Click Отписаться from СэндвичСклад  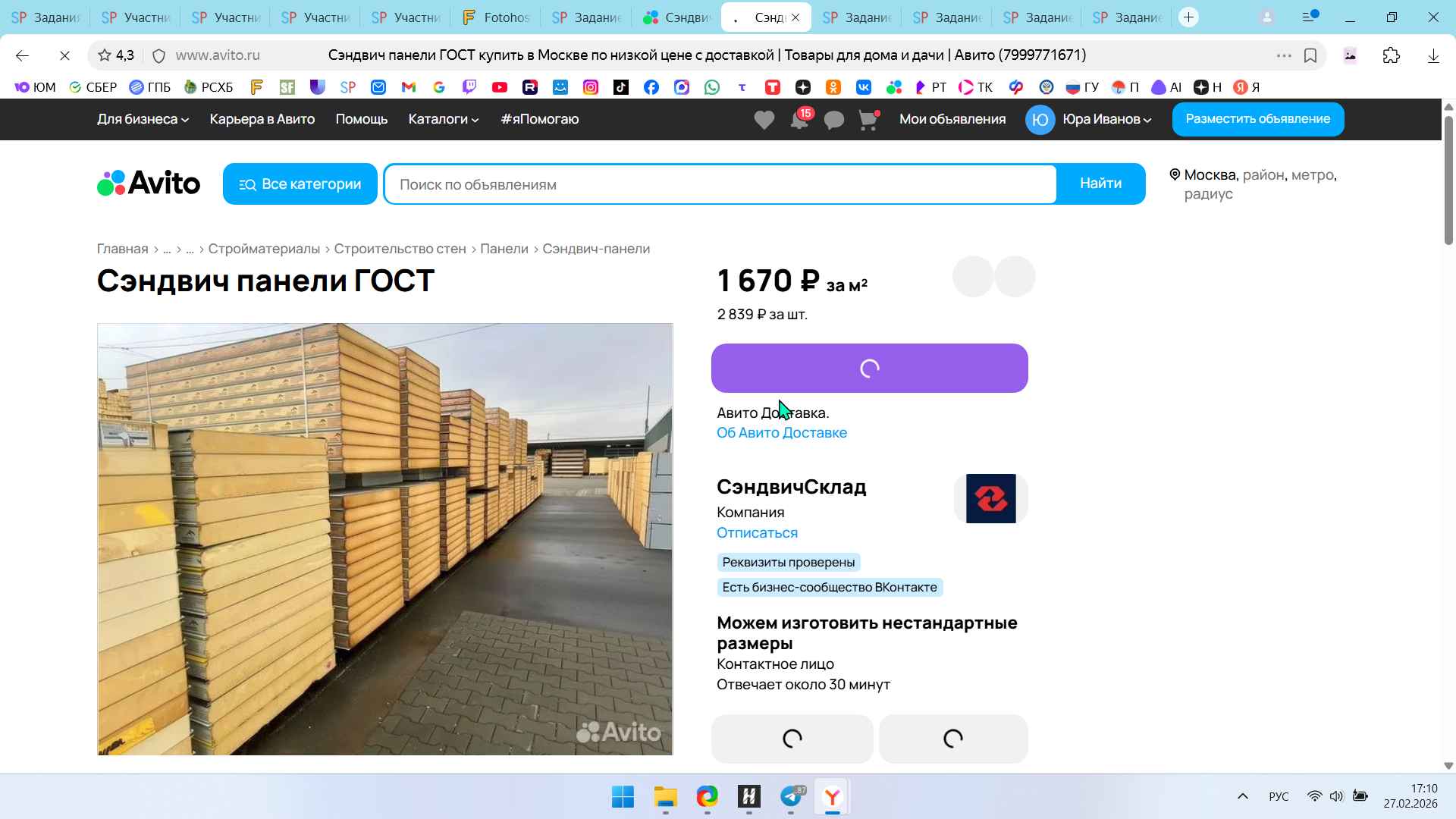click(756, 533)
